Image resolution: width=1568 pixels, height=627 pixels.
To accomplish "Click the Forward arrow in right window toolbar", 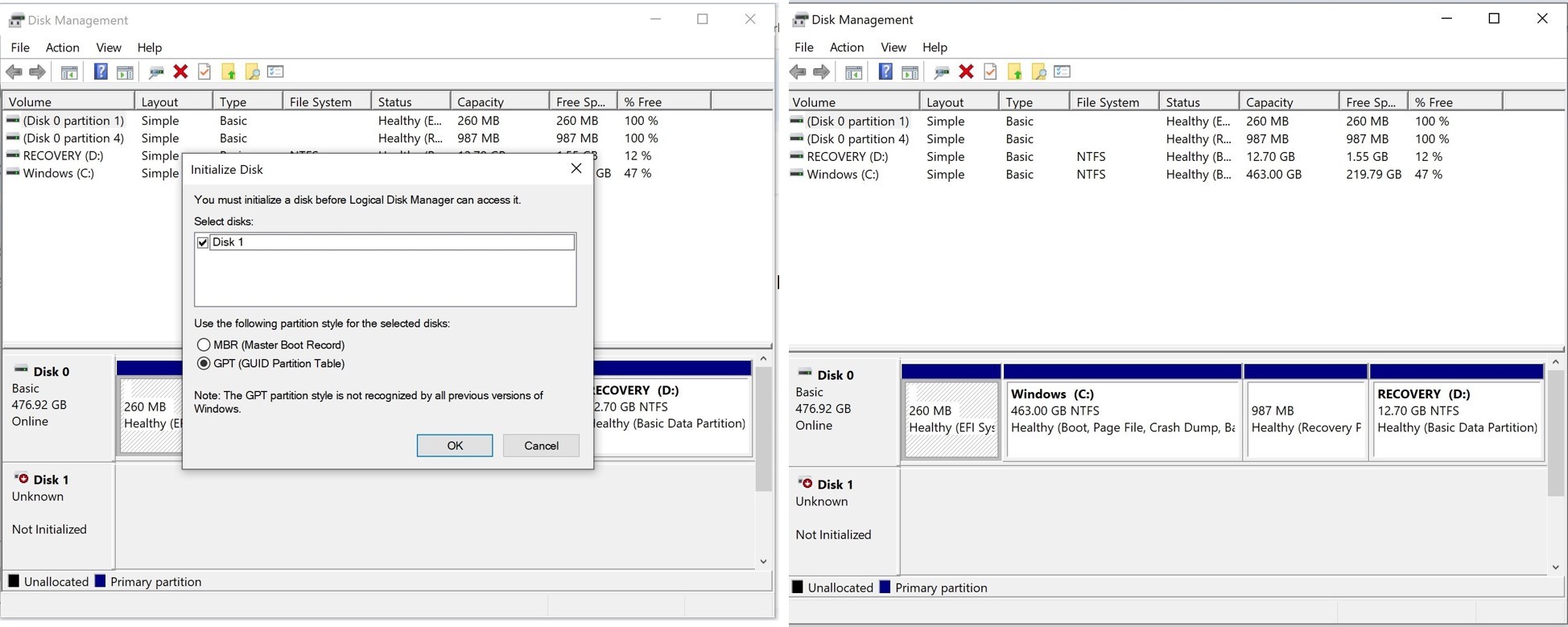I will point(821,72).
